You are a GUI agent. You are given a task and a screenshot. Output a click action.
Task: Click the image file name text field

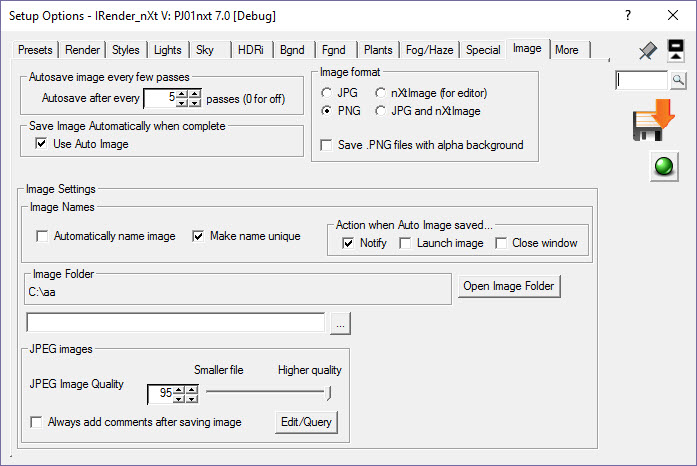pos(176,323)
